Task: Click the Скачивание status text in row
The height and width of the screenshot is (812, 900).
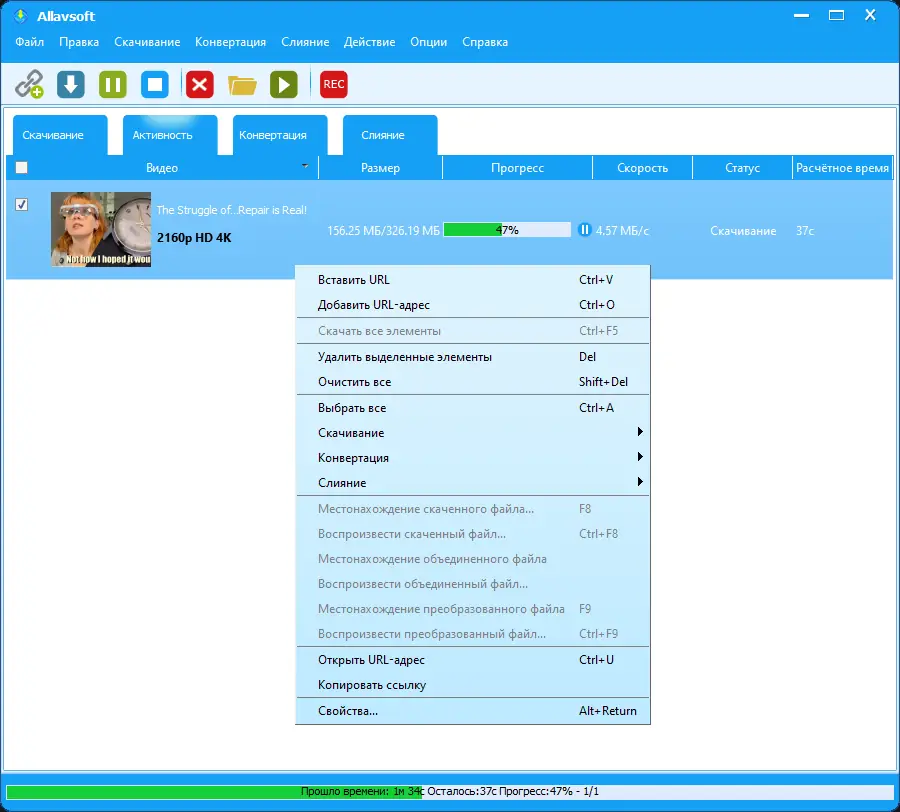Action: click(743, 231)
